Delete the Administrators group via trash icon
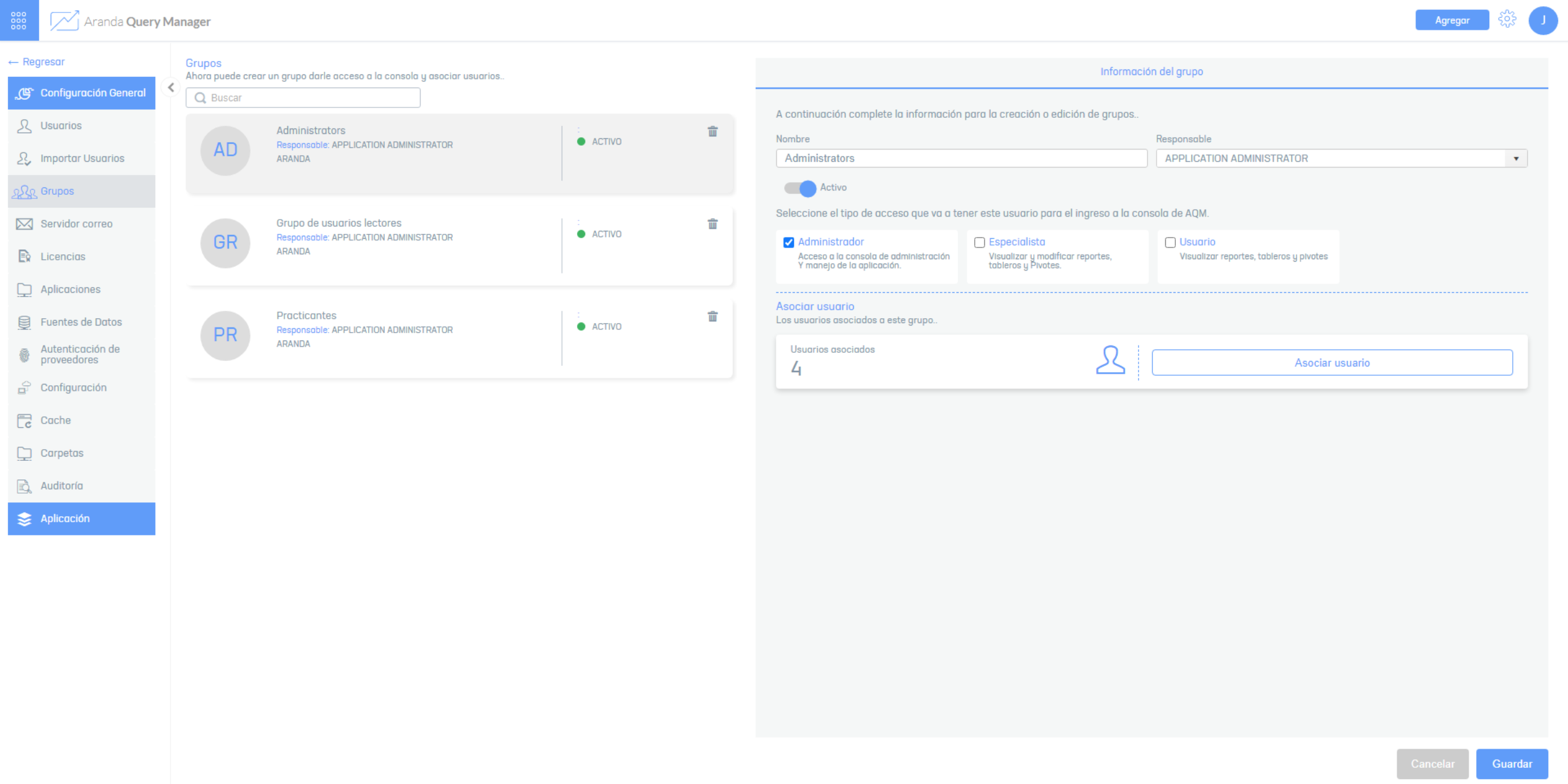The image size is (1568, 784). 713,131
